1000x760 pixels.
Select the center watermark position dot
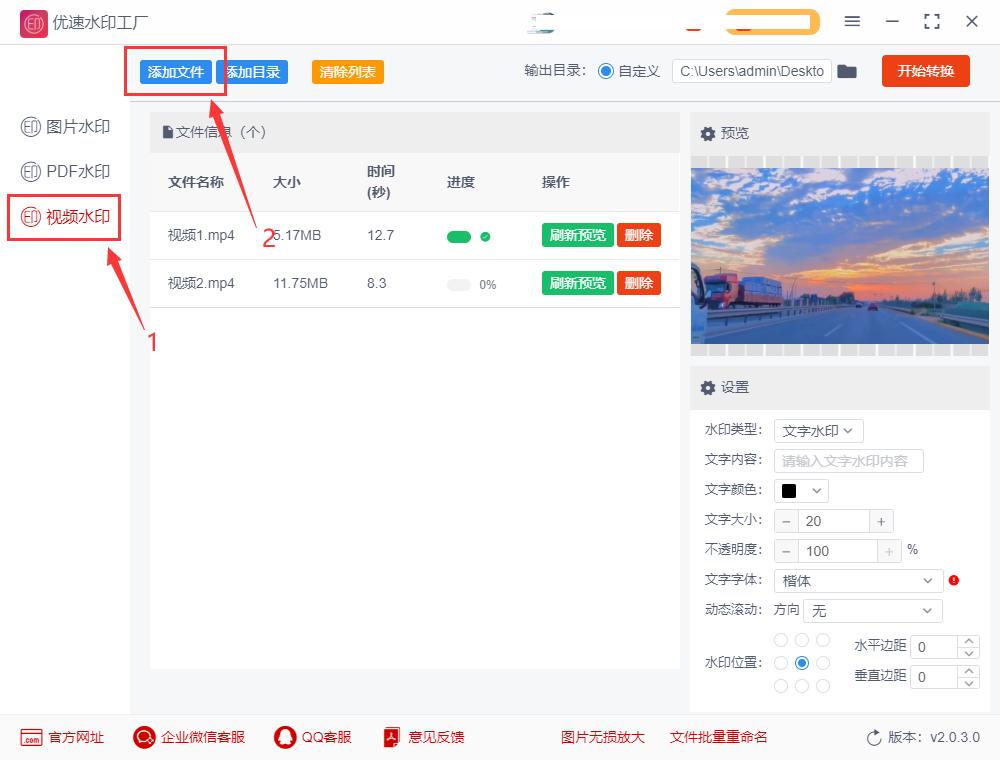(803, 662)
